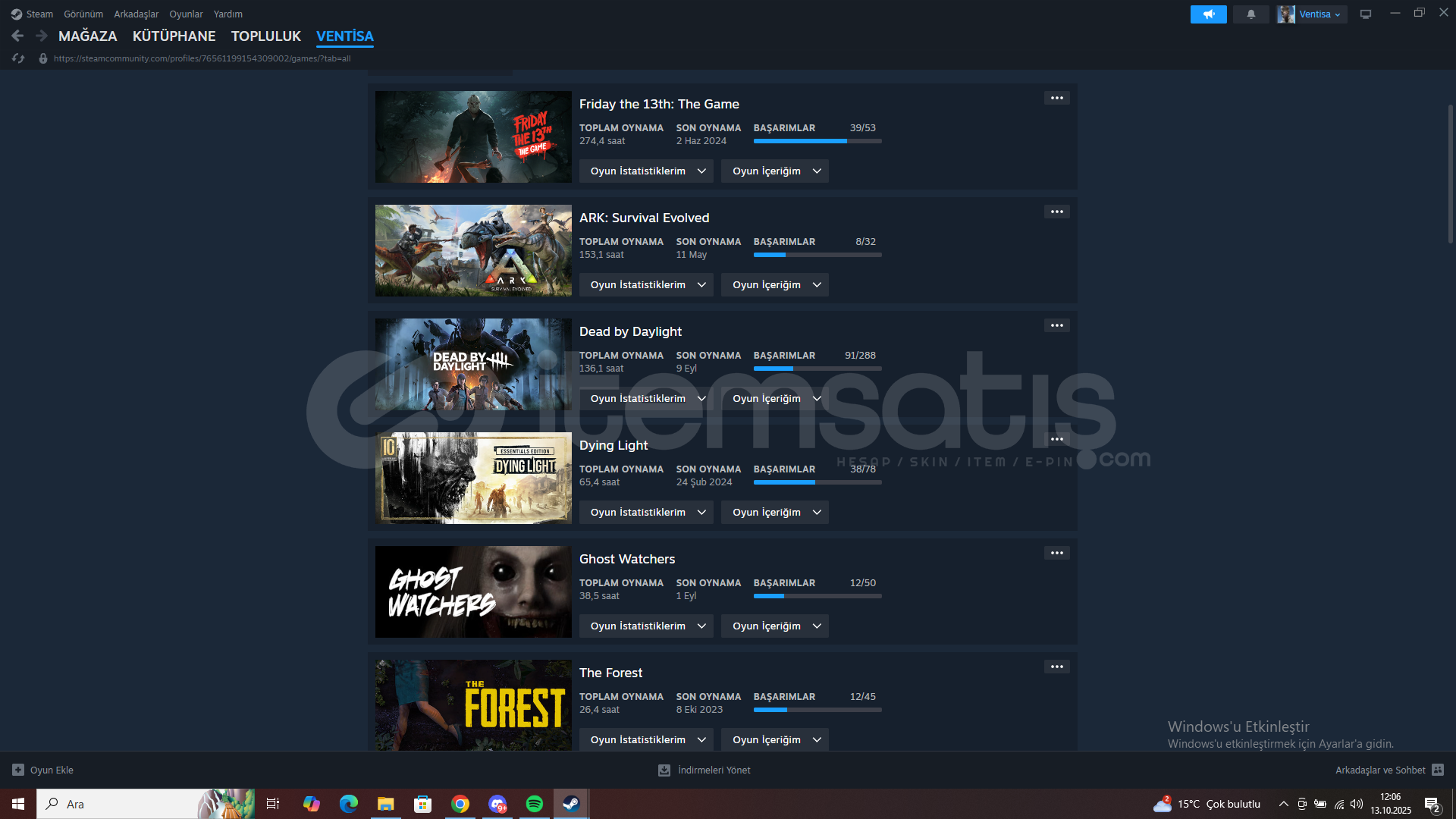Expand Oyun İstatistiklerim for Friday the 13th
The image size is (1456, 819).
646,171
